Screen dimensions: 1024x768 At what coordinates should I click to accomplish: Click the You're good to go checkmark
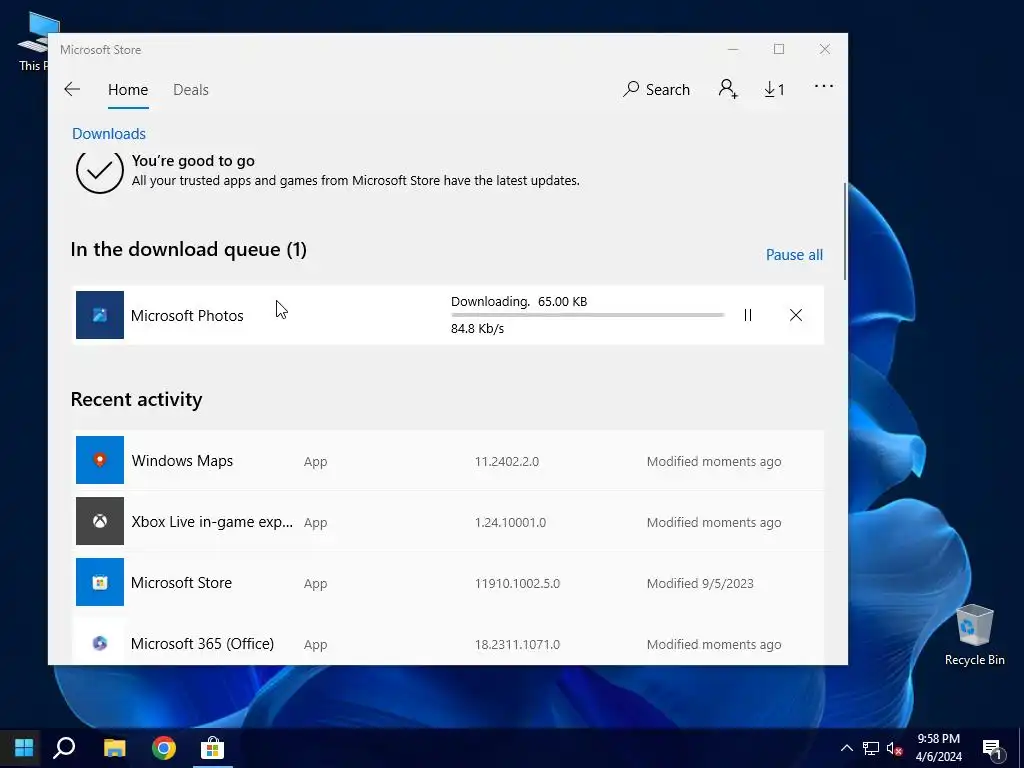click(99, 171)
